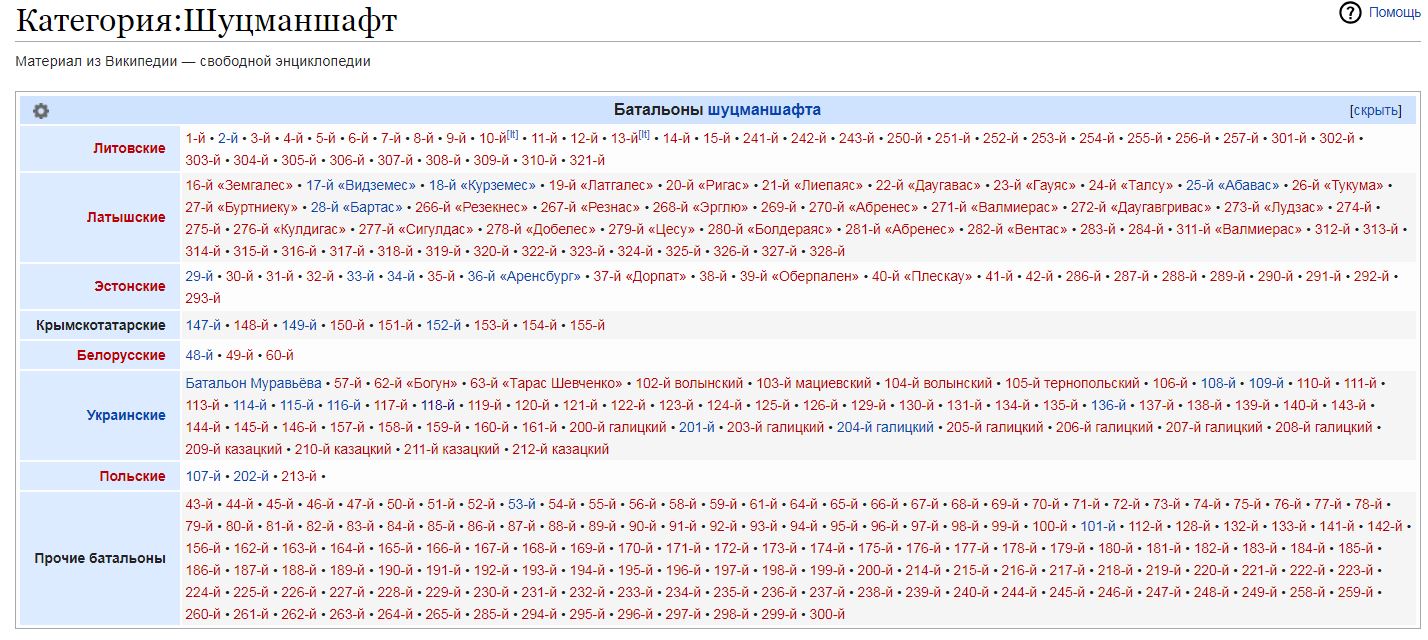Open the Белорусские group link
This screenshot has width=1428, height=640.
coord(121,355)
